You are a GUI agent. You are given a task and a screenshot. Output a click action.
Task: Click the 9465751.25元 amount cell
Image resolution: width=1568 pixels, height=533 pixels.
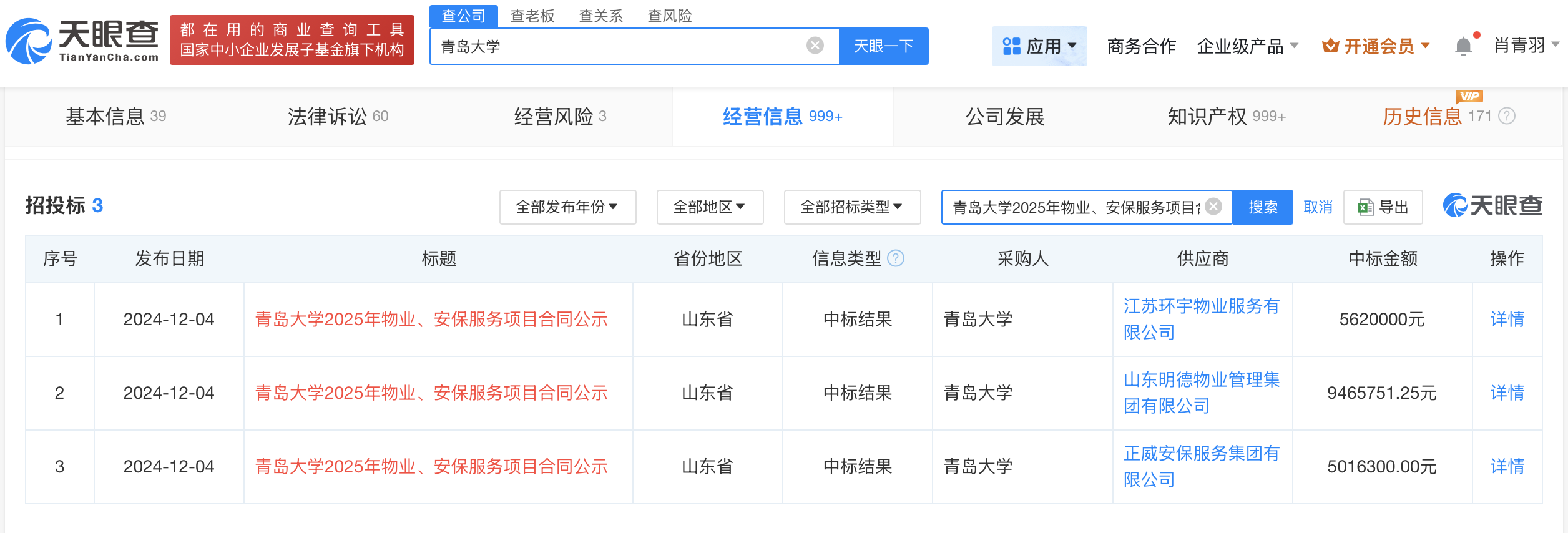[x=1382, y=393]
